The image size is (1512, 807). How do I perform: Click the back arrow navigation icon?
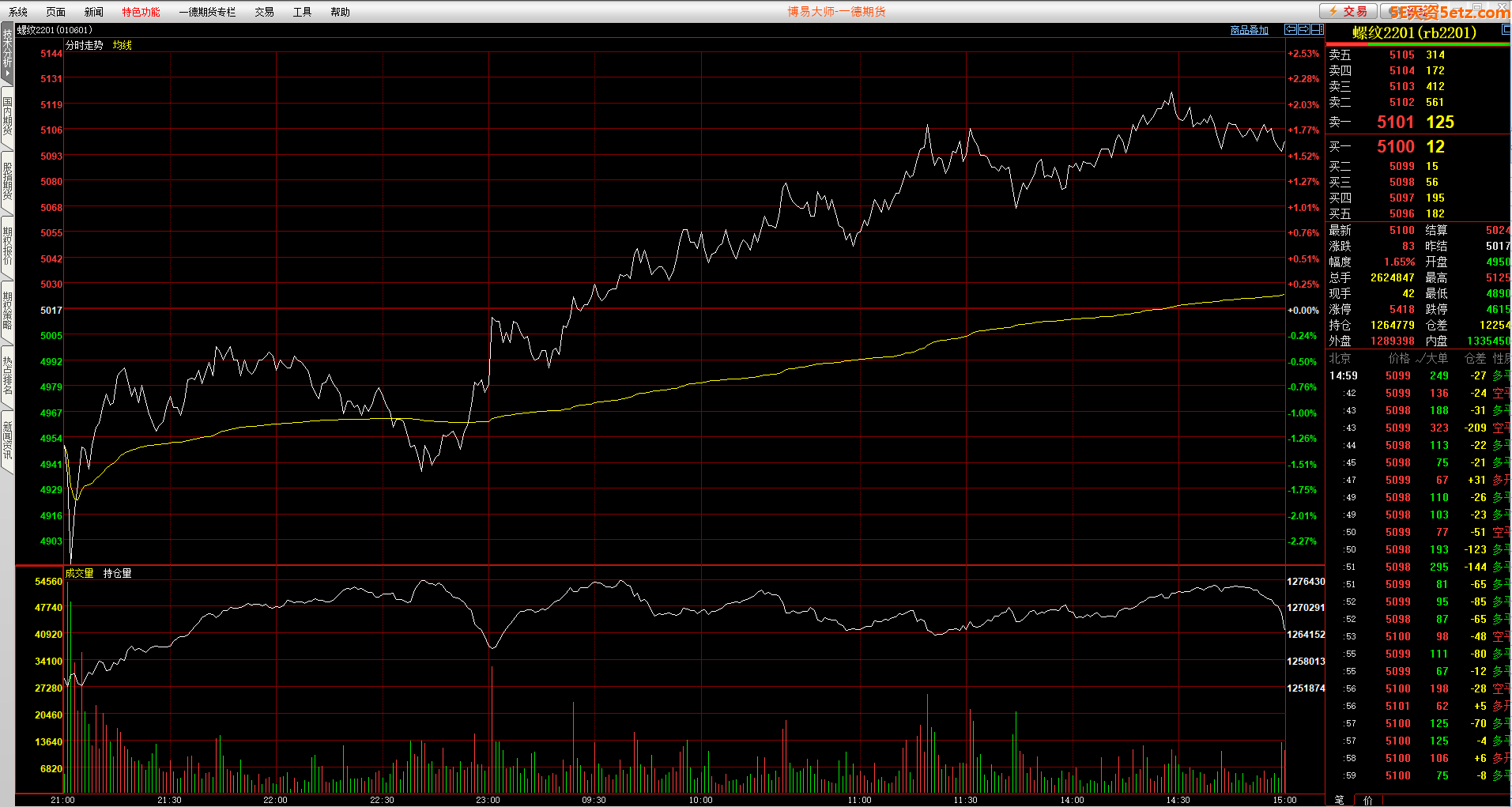pyautogui.click(x=1291, y=30)
